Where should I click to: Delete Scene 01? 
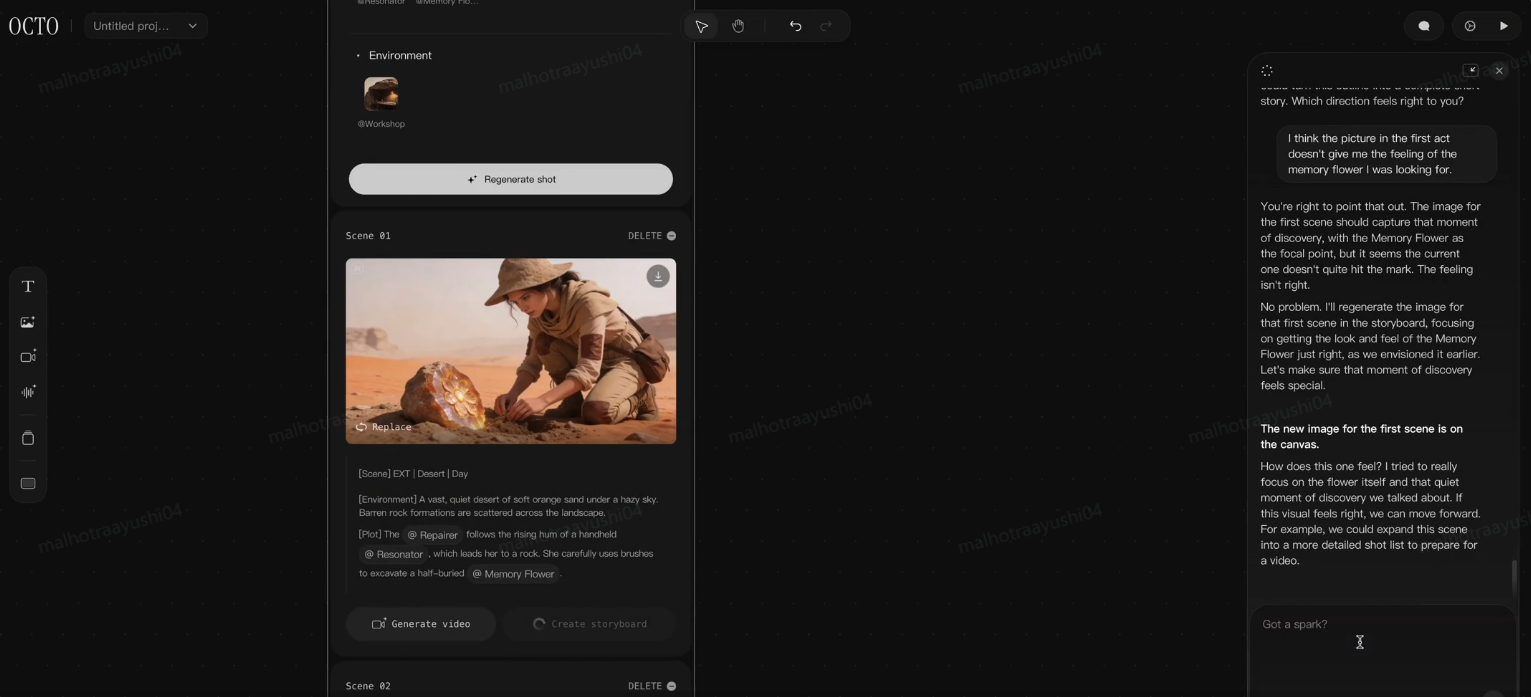[652, 236]
